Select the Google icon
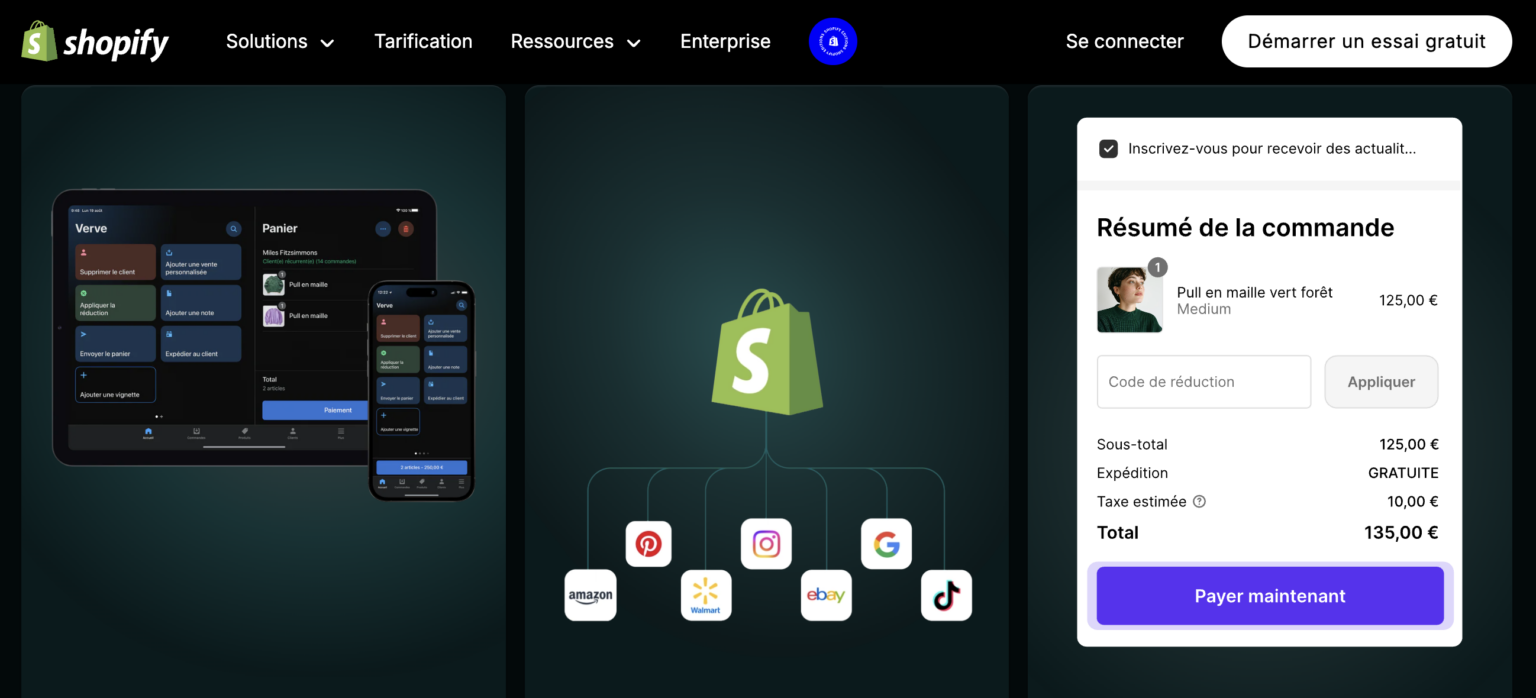 click(x=886, y=543)
